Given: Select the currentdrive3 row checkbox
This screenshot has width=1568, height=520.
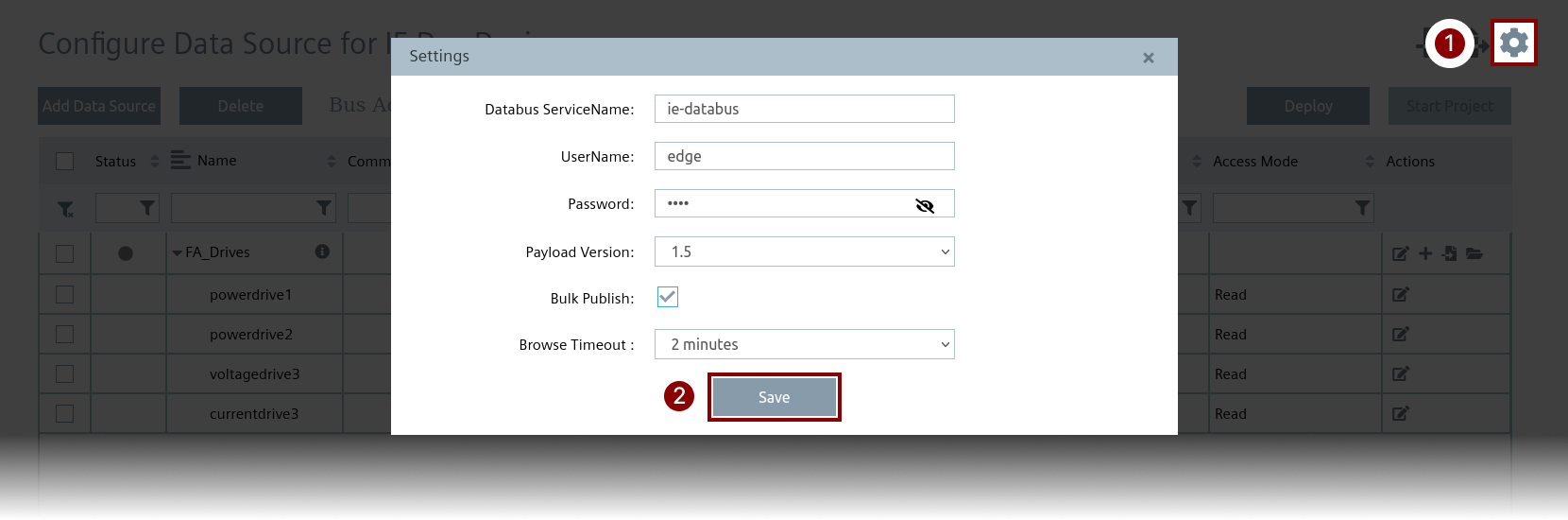Looking at the screenshot, I should pos(64,414).
